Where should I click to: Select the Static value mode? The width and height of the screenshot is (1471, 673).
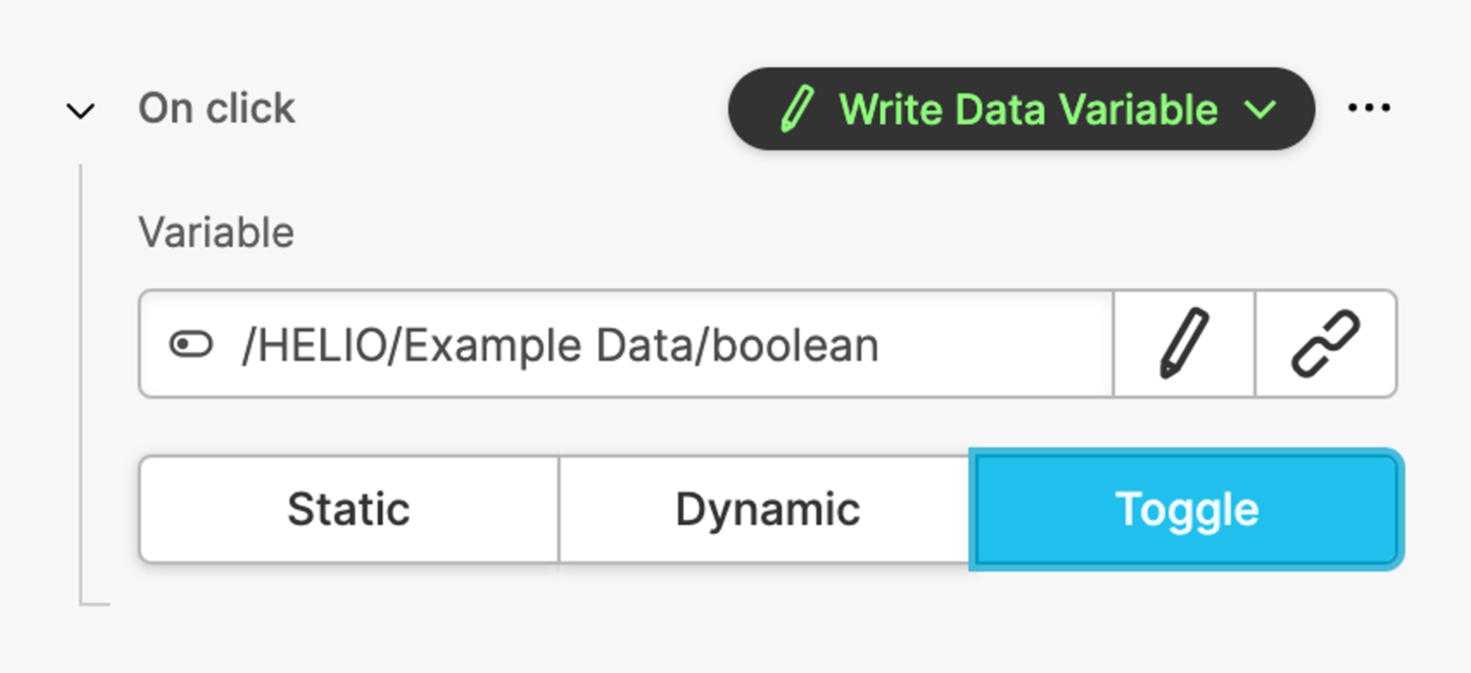coord(348,510)
